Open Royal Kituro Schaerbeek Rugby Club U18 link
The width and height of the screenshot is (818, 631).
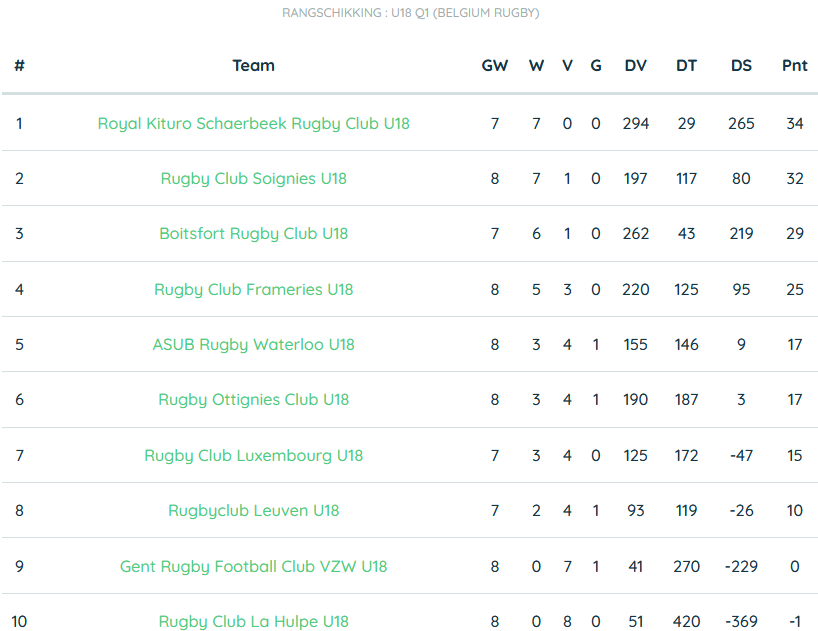(254, 124)
